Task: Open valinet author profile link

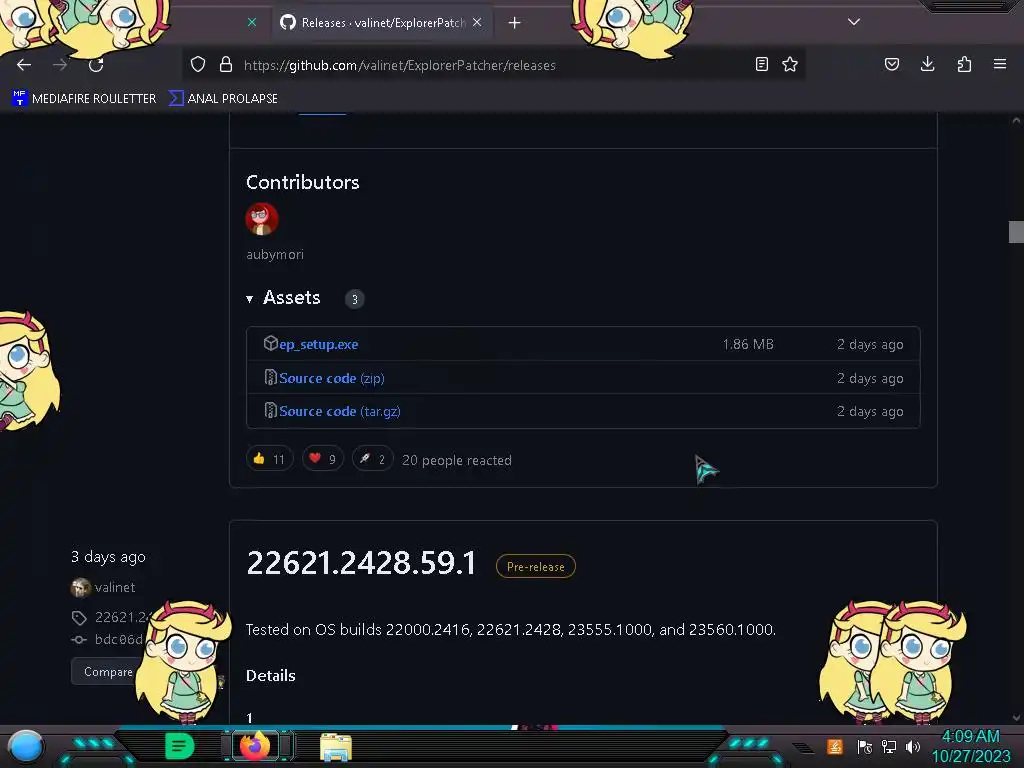Action: click(115, 587)
